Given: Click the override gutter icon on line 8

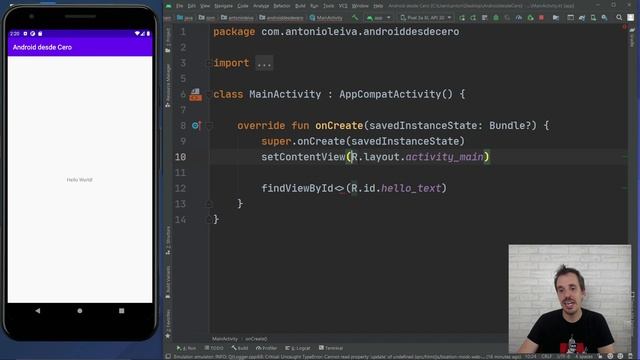Looking at the screenshot, I should coord(196,126).
